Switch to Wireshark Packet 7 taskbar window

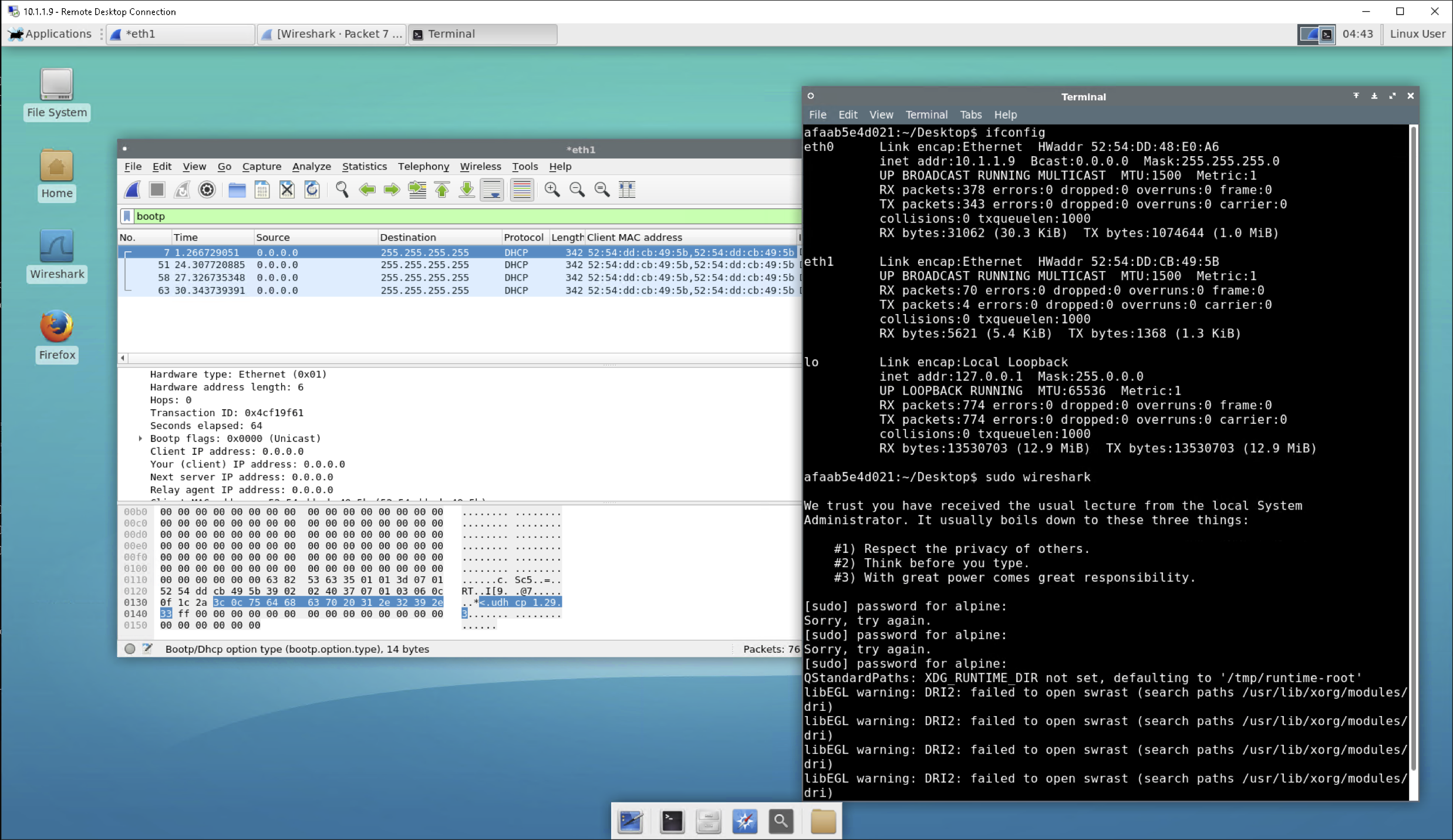pyautogui.click(x=332, y=34)
